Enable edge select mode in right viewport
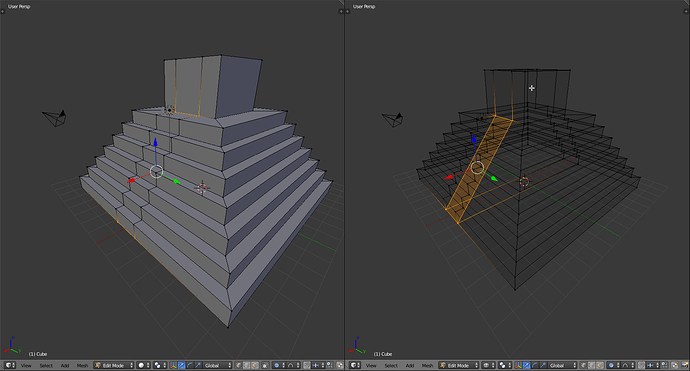Screen dimensions: 690x371 [591, 365]
